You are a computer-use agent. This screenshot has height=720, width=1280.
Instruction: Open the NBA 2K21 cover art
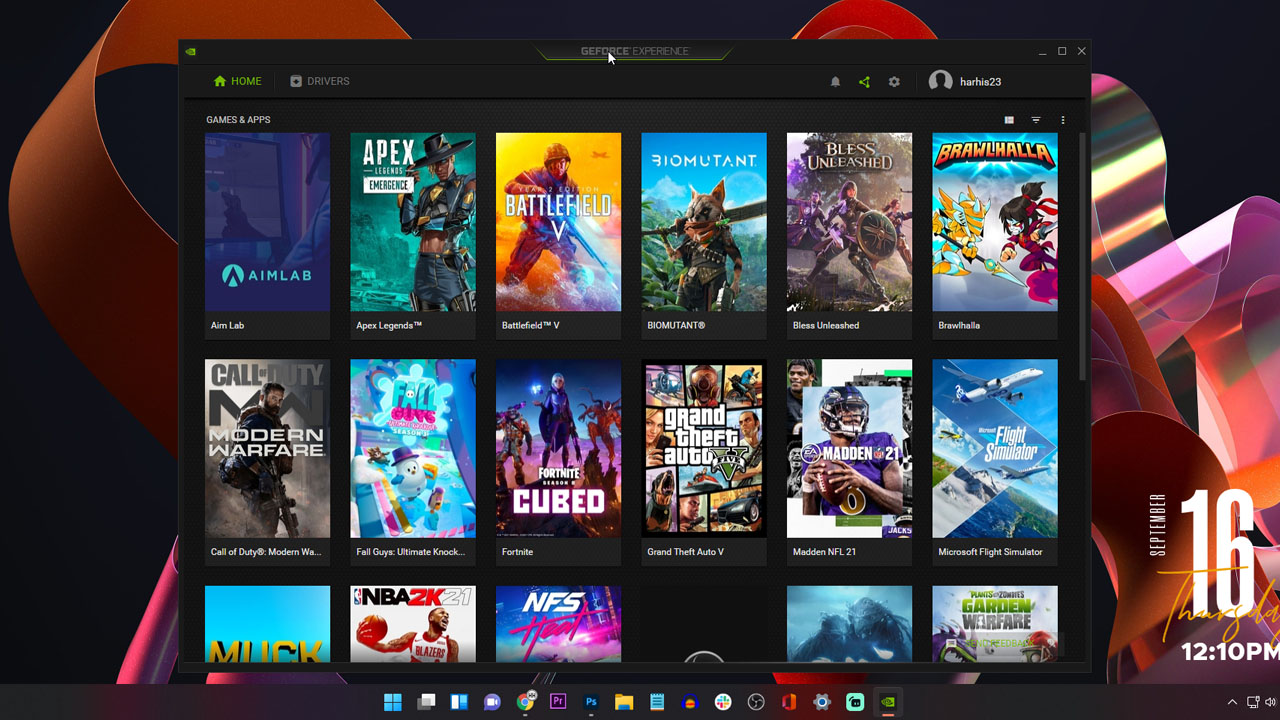point(413,624)
